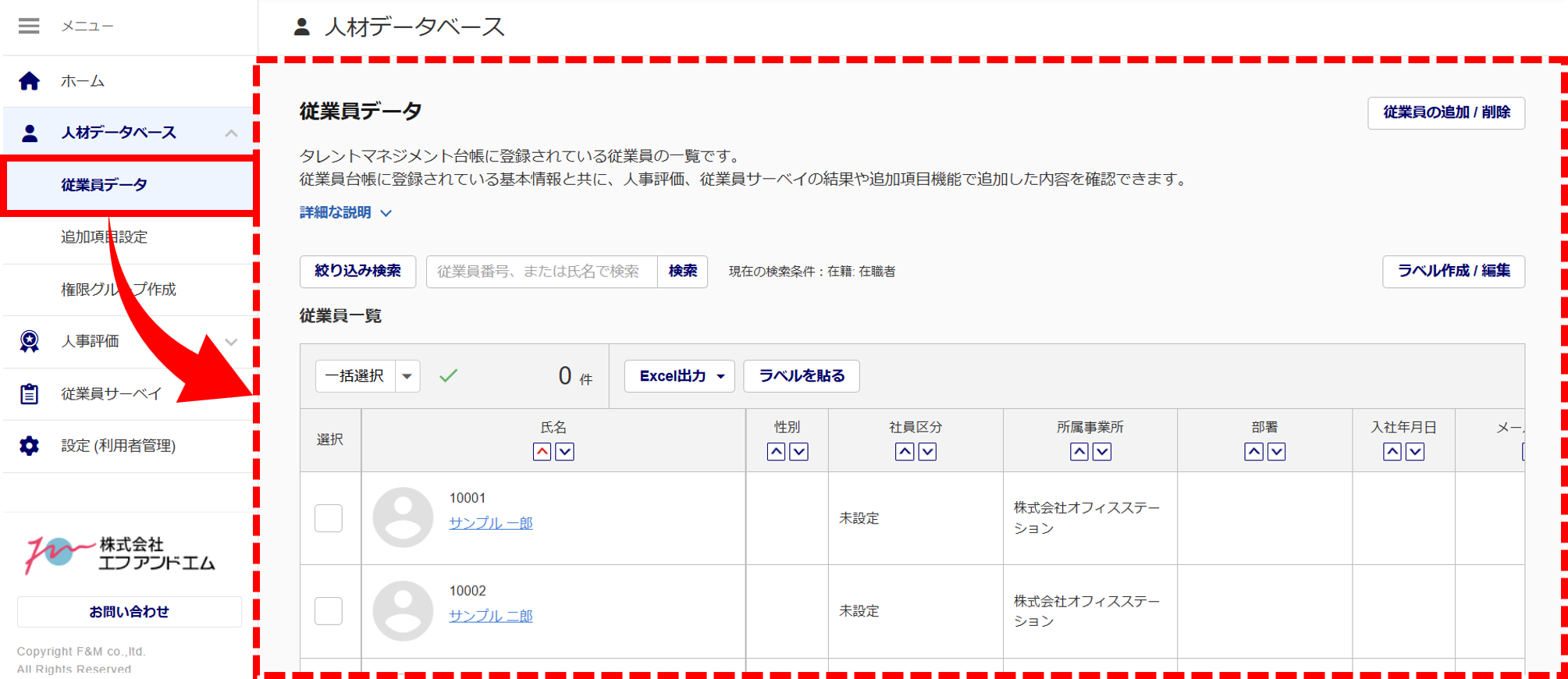Viewport: 1568px width, 679px height.
Task: Expand the 詳細な説明 section
Action: [346, 212]
